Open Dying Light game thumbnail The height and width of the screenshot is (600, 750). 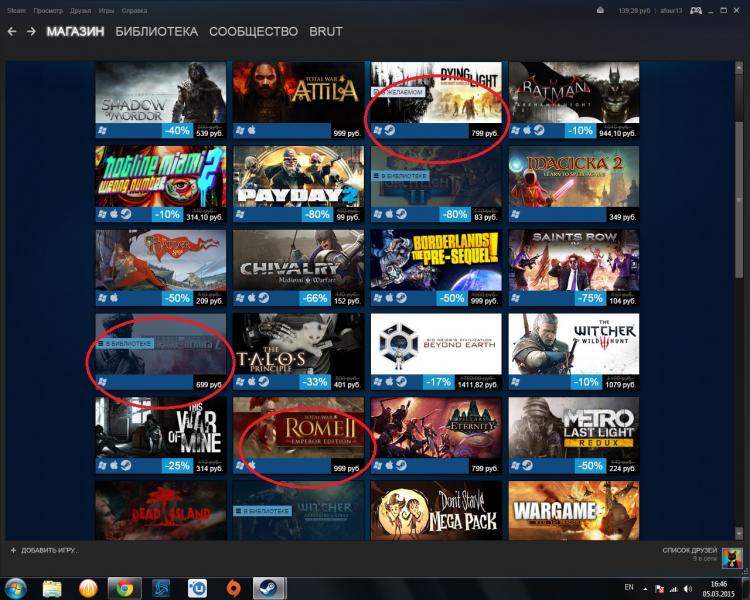click(436, 92)
